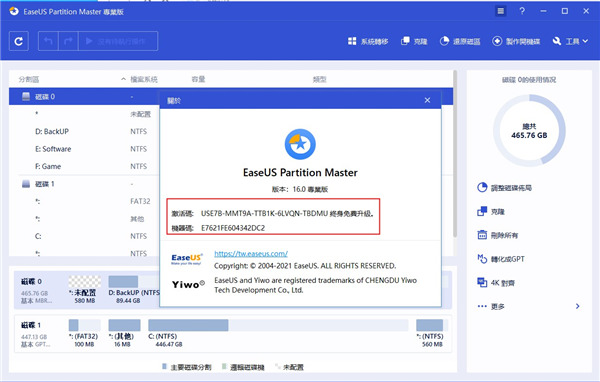The width and height of the screenshot is (600, 382).
Task: Select the D: BackUP 89.44 GB block
Action: coord(134,290)
